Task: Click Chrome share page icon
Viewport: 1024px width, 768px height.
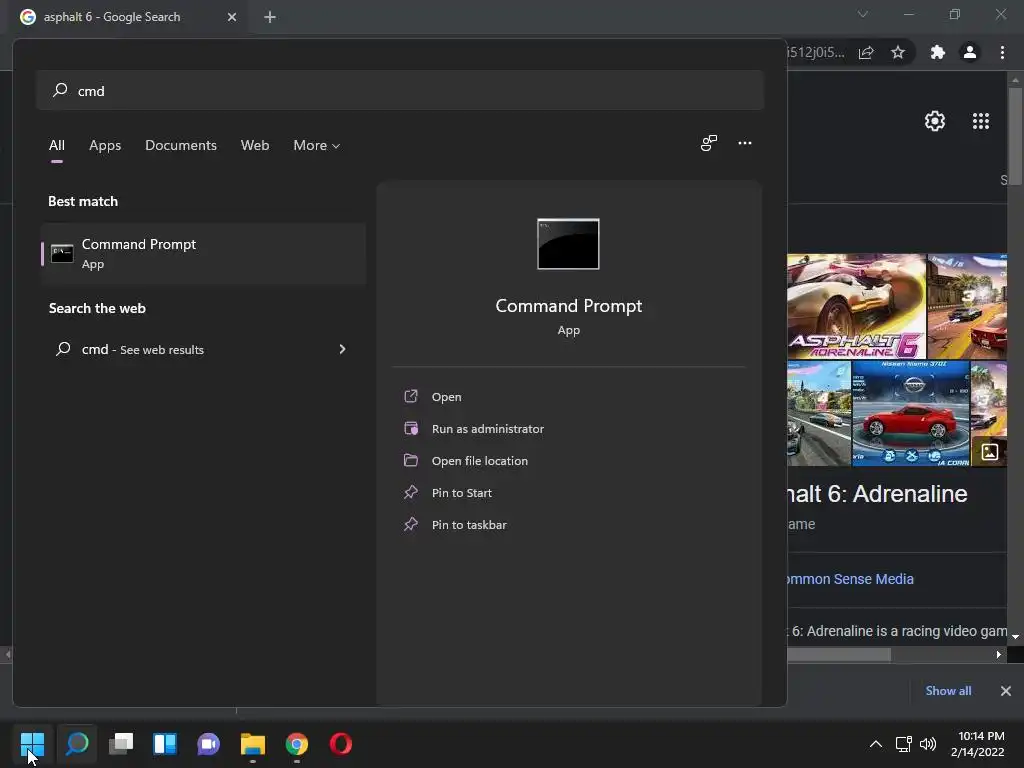Action: [866, 53]
